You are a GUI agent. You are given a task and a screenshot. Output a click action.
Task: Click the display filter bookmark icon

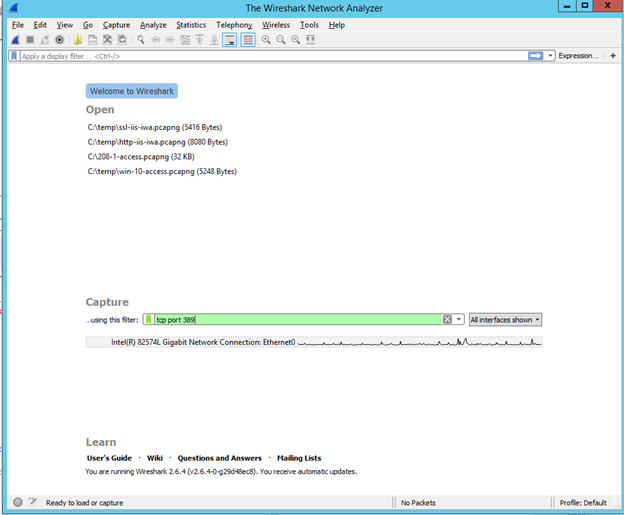14,56
